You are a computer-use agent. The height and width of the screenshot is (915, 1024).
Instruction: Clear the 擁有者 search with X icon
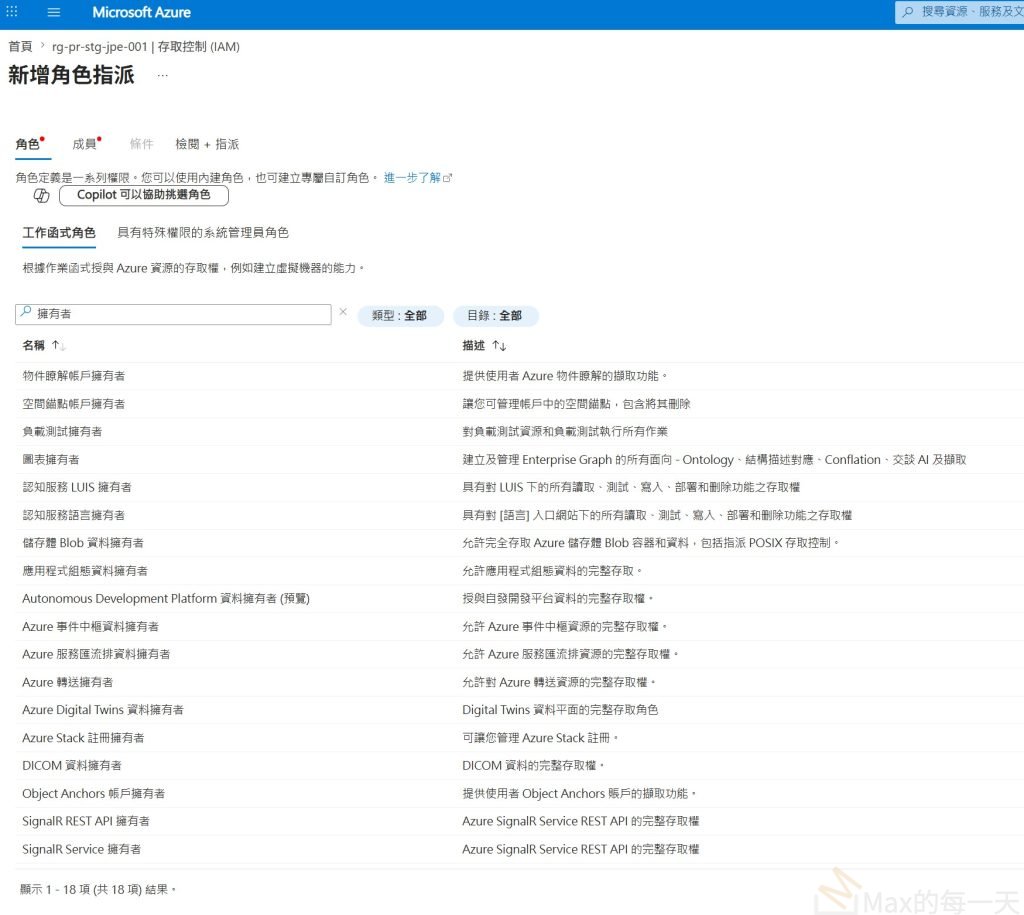pyautogui.click(x=343, y=312)
